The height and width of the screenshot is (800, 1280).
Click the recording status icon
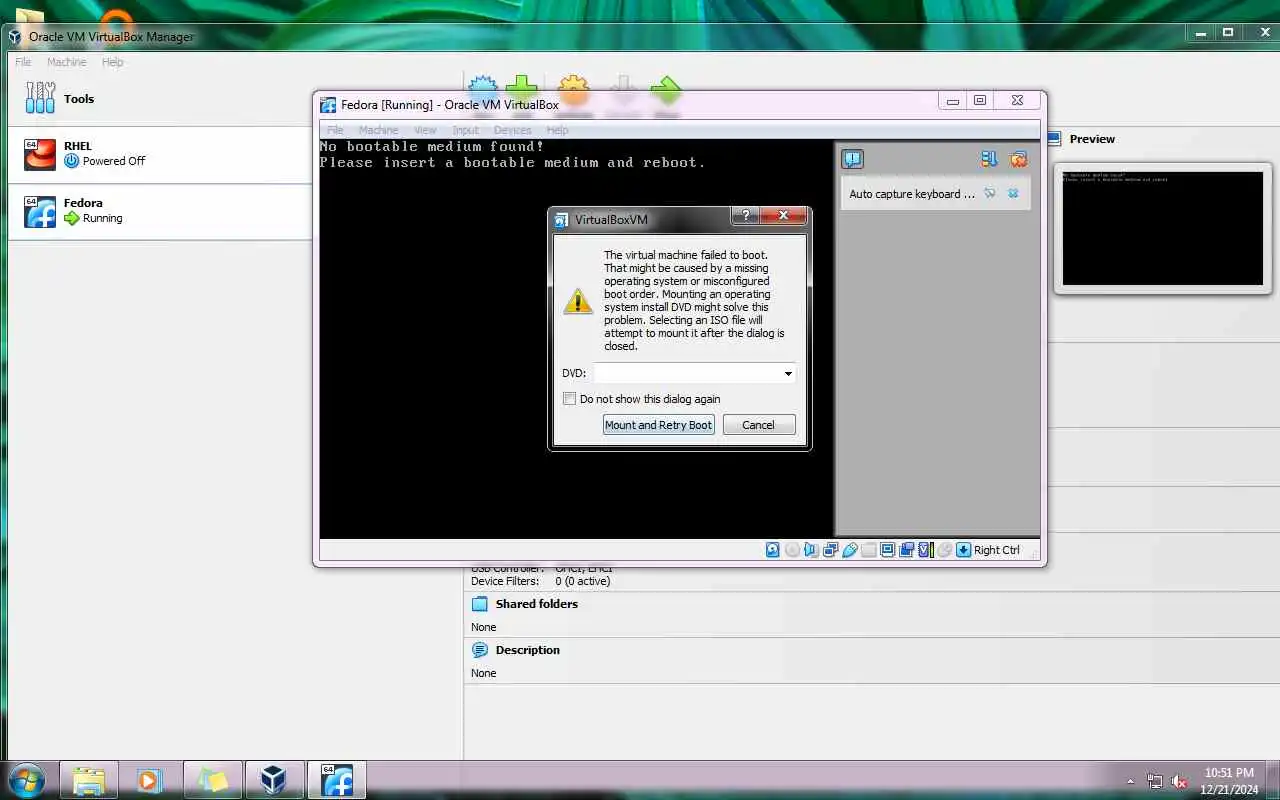point(906,550)
